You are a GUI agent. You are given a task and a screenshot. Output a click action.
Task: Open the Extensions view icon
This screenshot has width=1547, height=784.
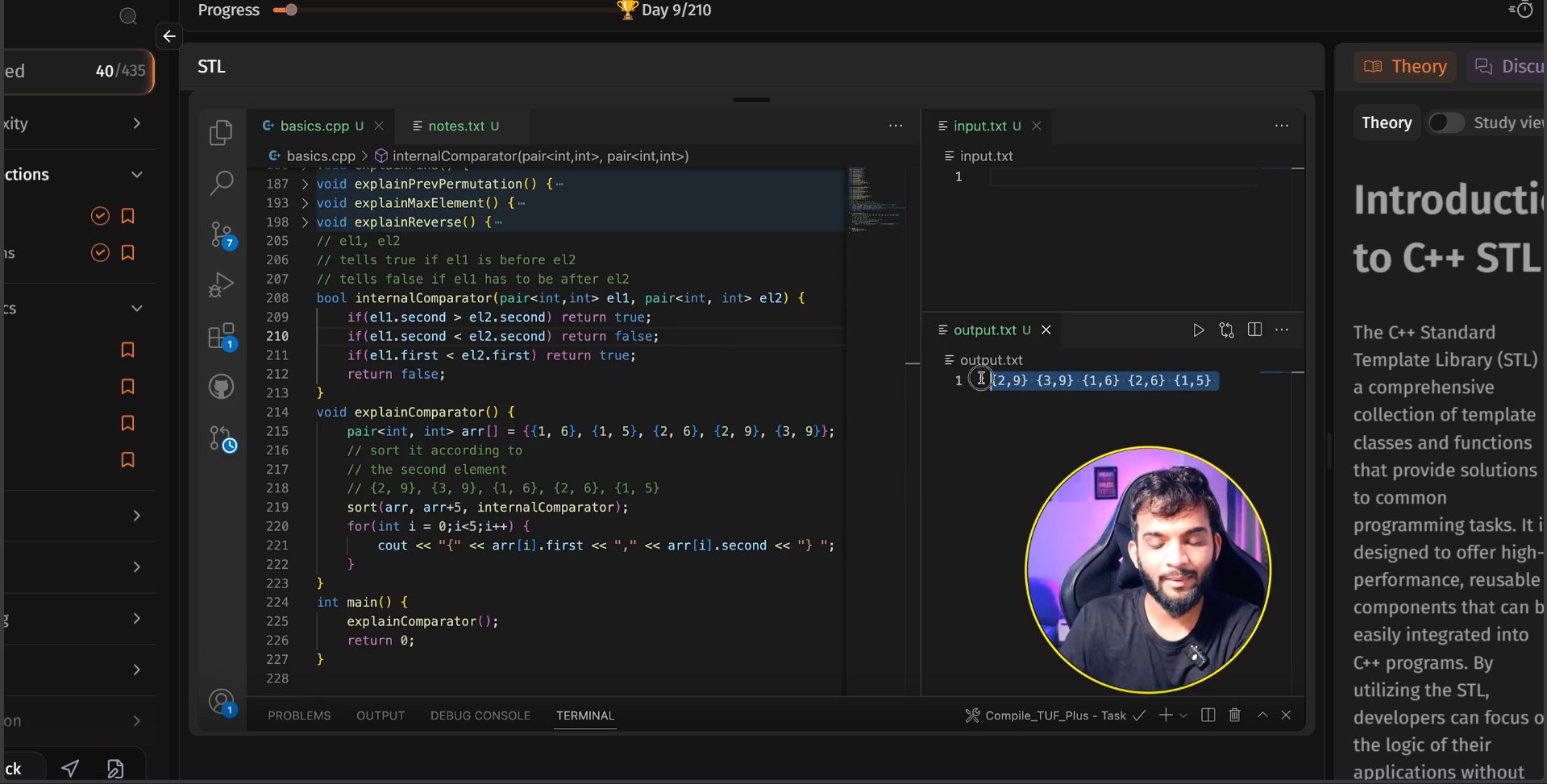pos(221,336)
